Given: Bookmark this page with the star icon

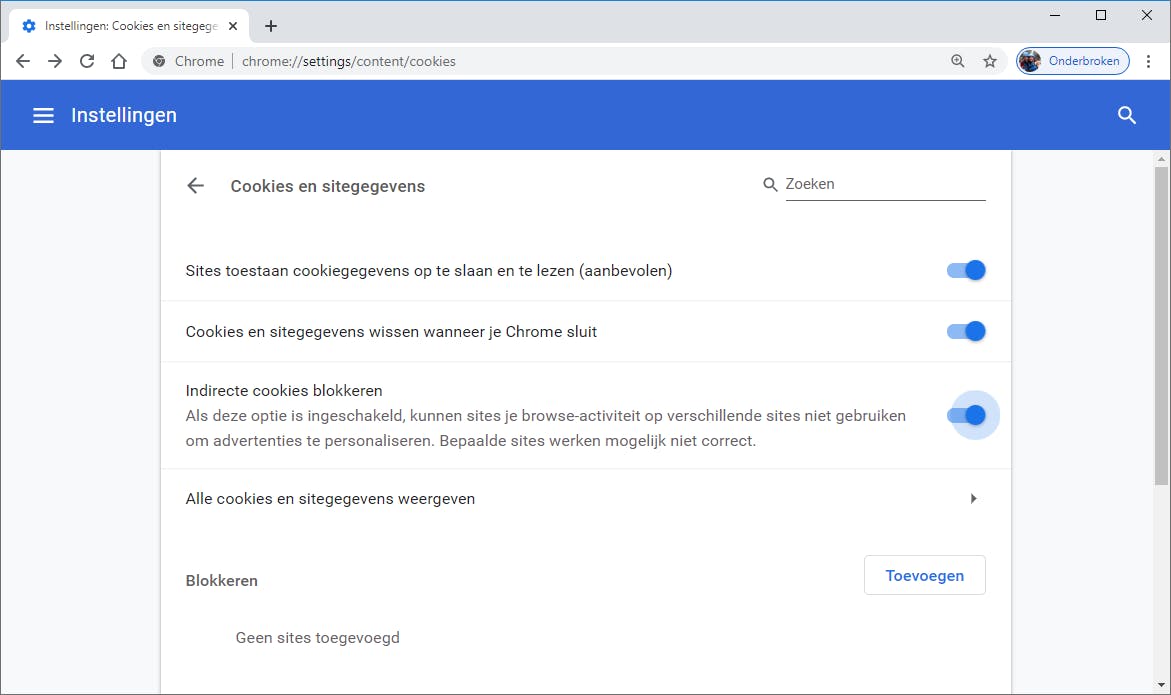Looking at the screenshot, I should click(990, 61).
